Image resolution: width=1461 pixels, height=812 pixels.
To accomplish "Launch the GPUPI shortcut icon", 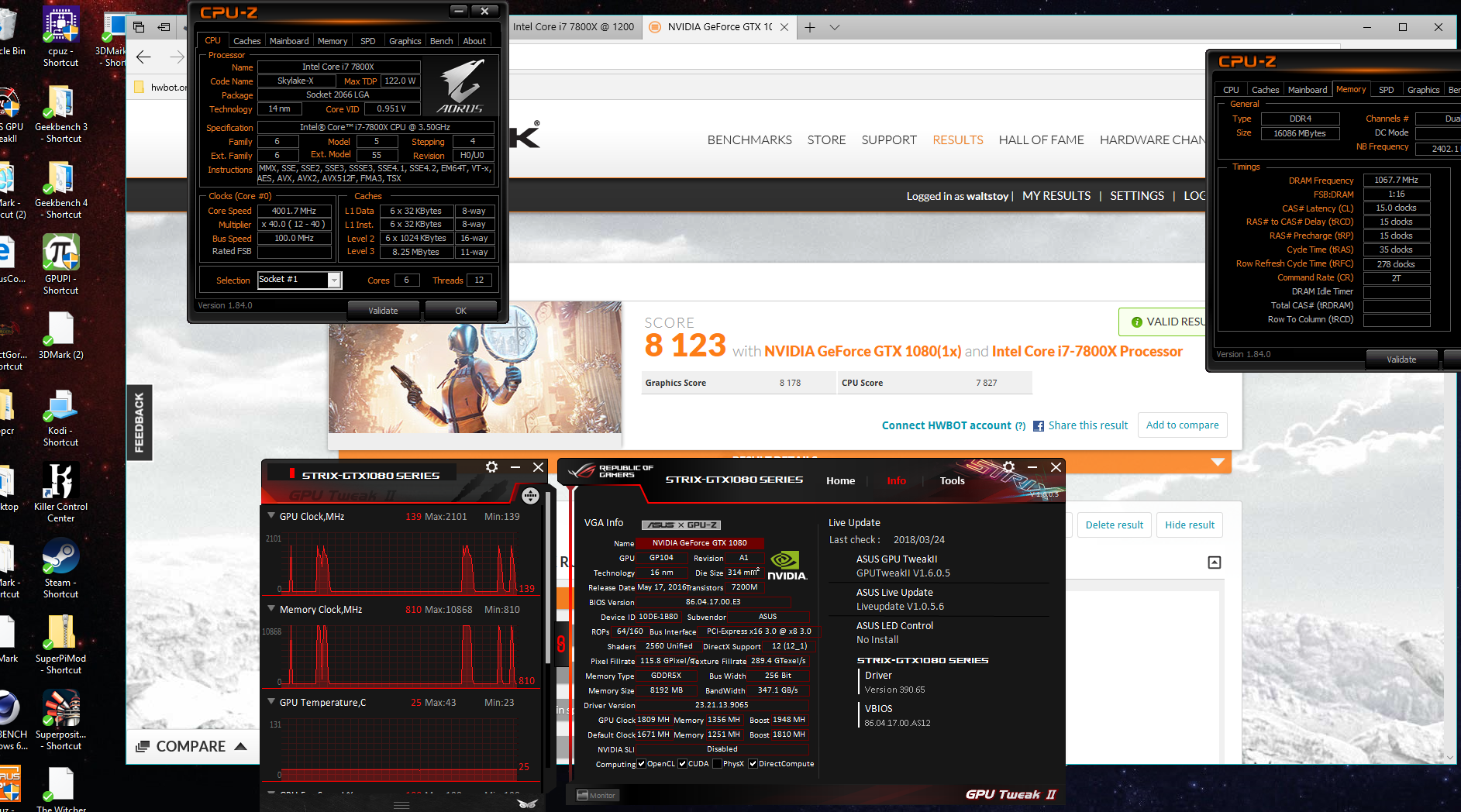I will [60, 264].
